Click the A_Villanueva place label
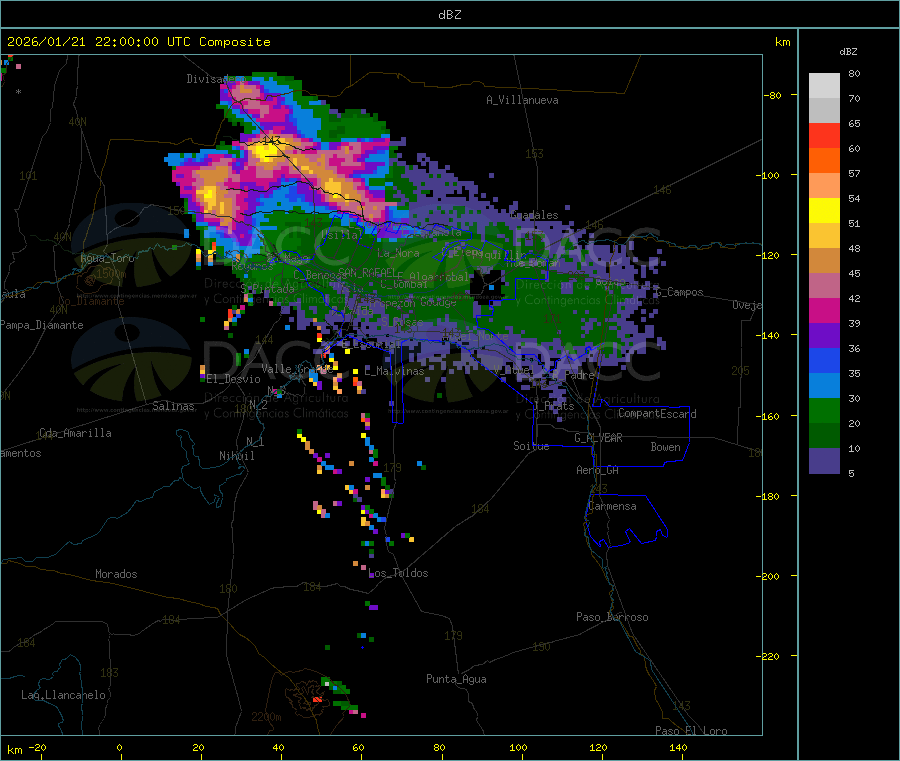900x761 pixels. (x=522, y=100)
